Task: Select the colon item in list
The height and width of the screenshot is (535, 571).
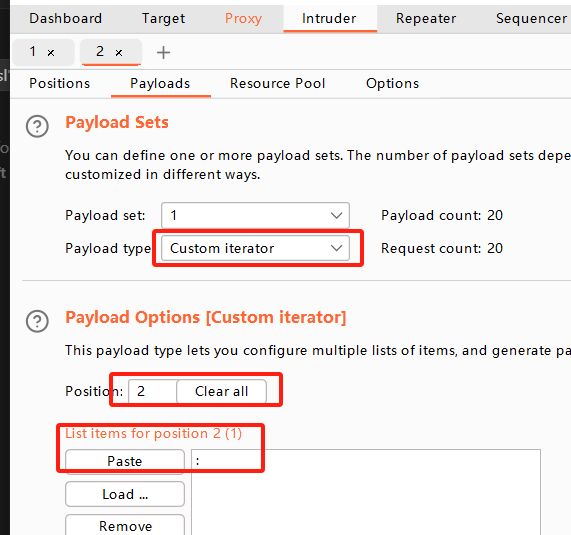Action: tap(366, 461)
